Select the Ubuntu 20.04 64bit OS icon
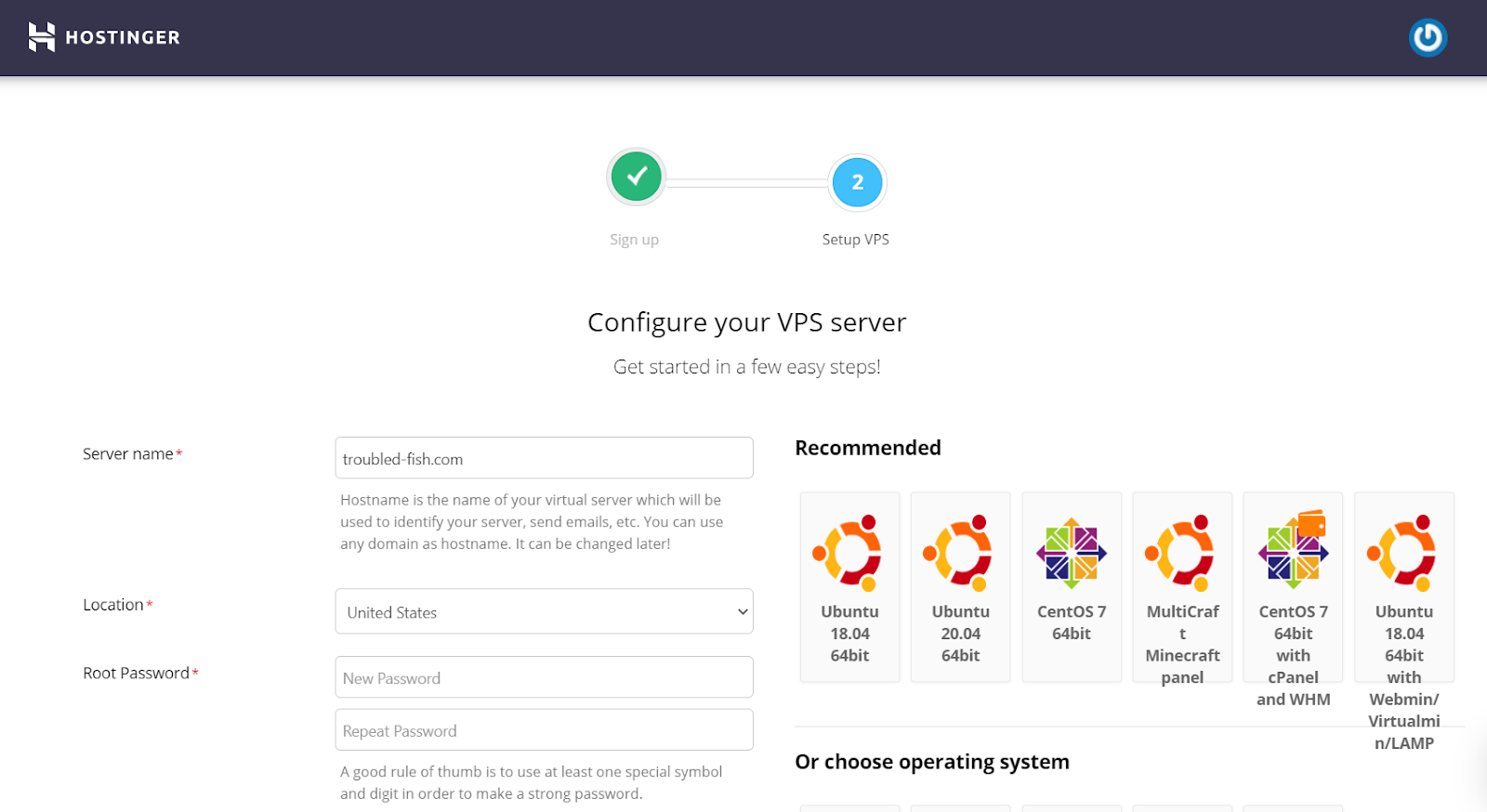 pyautogui.click(x=960, y=551)
